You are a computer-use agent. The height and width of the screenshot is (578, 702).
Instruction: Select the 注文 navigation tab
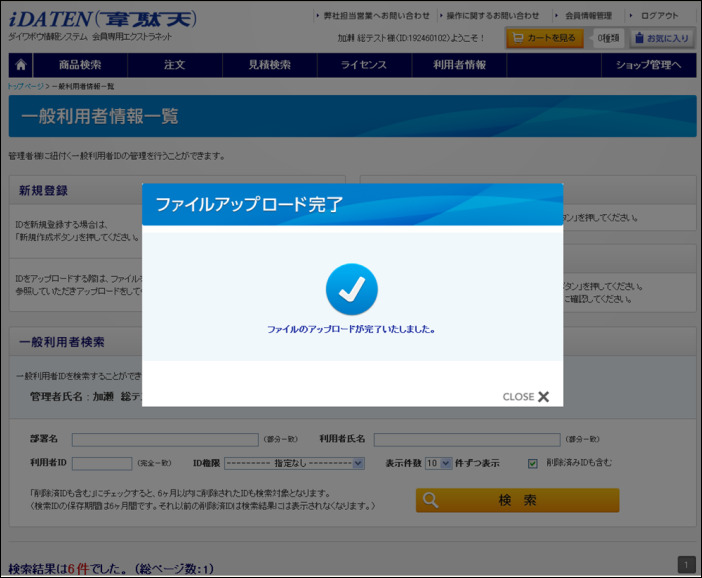175,65
